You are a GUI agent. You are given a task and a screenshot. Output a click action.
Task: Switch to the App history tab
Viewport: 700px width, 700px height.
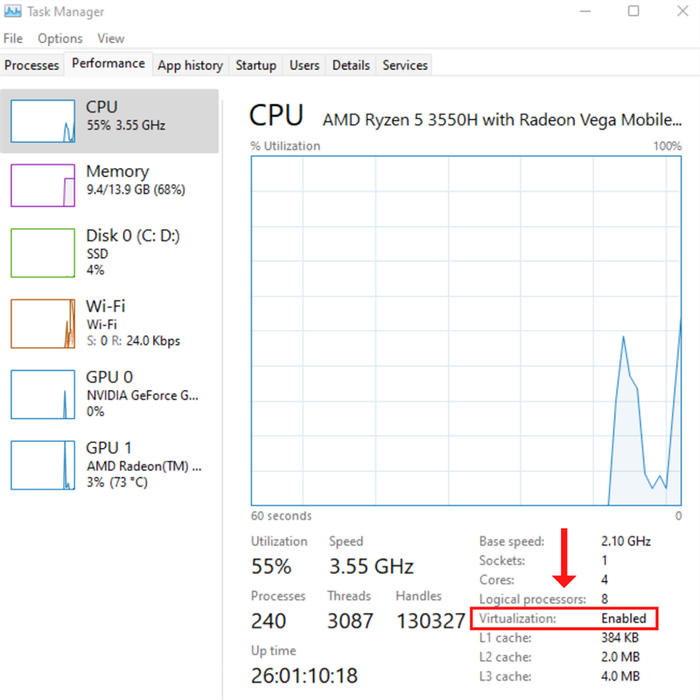(190, 65)
